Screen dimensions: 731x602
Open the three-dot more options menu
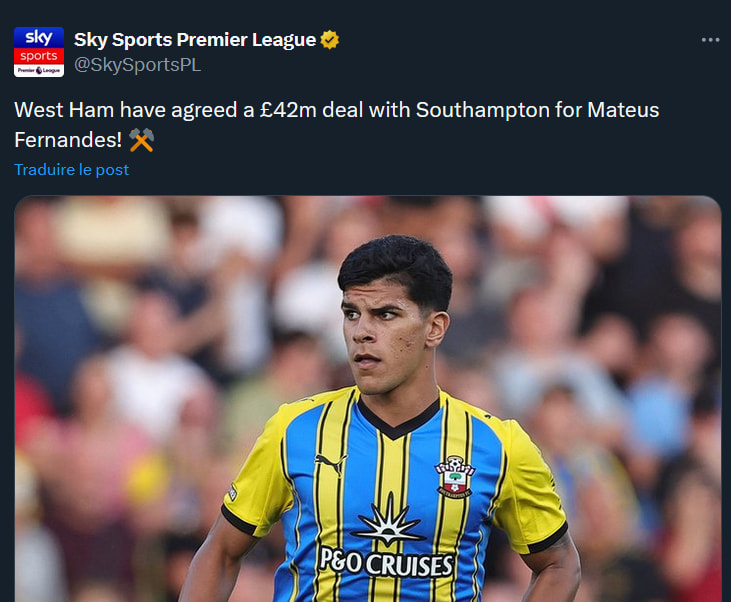(710, 40)
